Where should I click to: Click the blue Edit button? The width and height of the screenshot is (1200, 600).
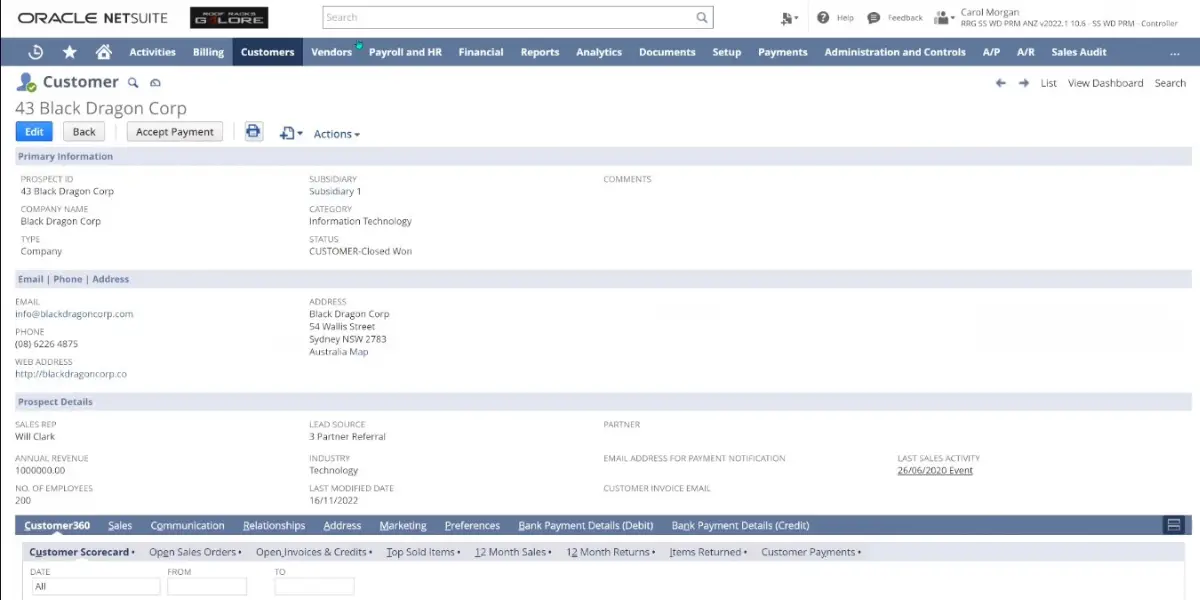click(x=34, y=131)
